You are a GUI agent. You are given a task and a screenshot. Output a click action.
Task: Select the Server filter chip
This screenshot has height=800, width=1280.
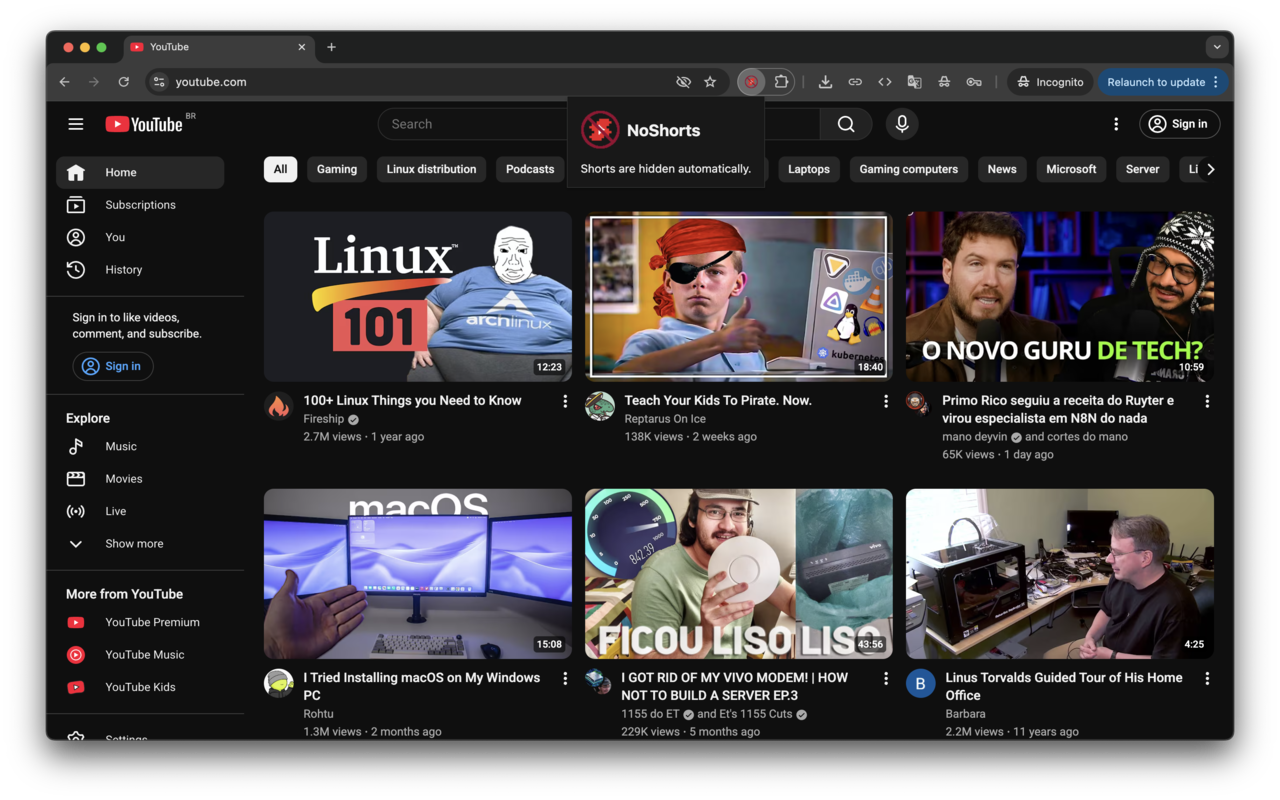coord(1142,169)
